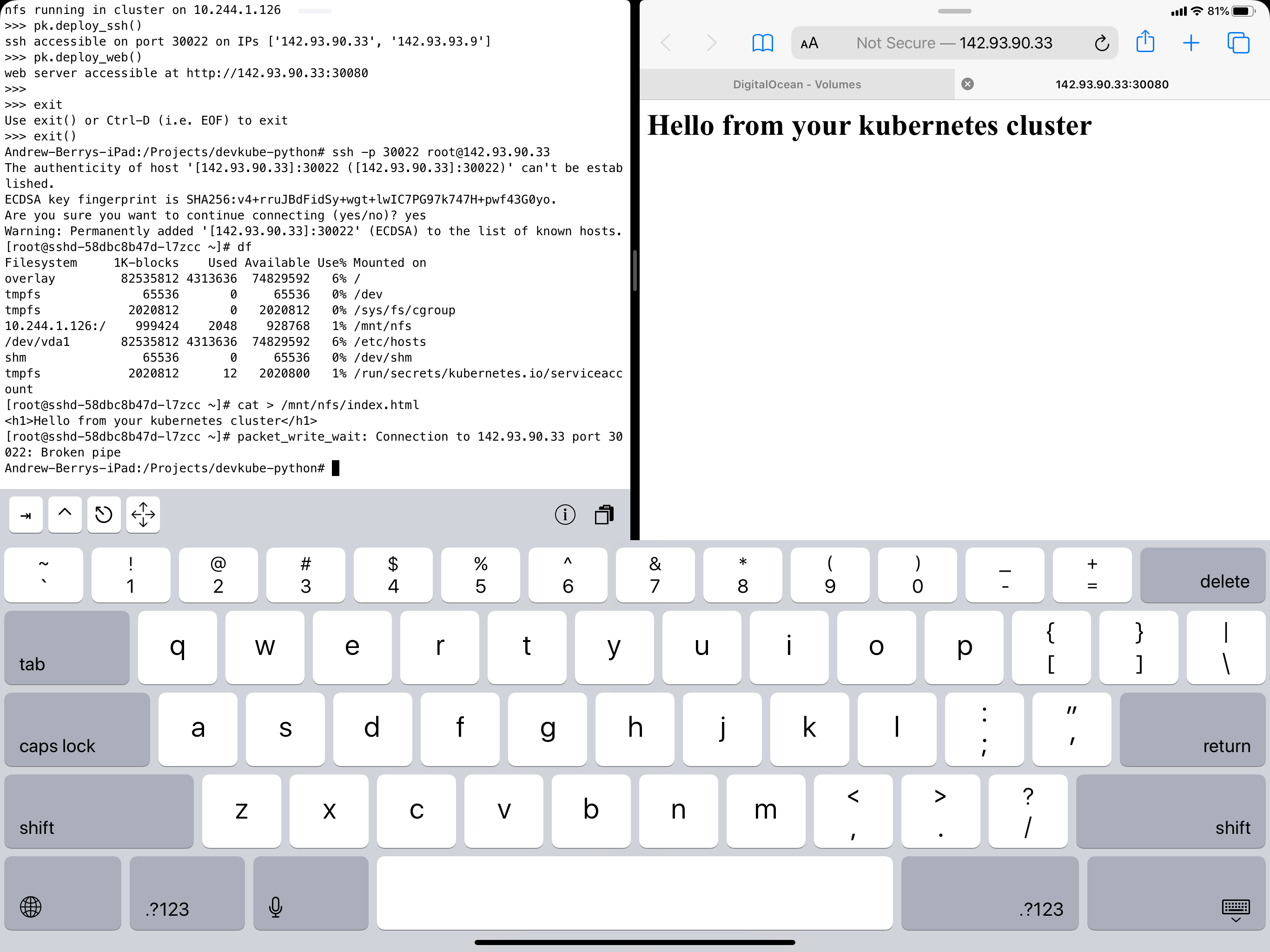The image size is (1270, 952).
Task: Switch to left .?123 symbols keyboard
Action: [187, 893]
